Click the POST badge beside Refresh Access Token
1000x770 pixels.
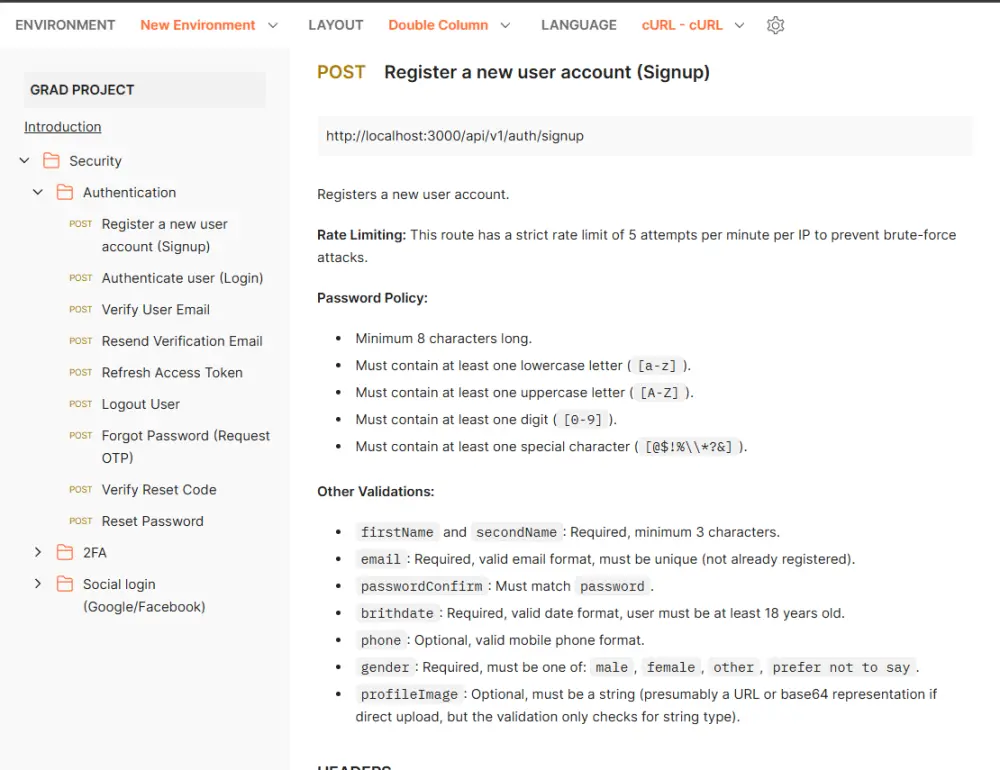coord(80,372)
